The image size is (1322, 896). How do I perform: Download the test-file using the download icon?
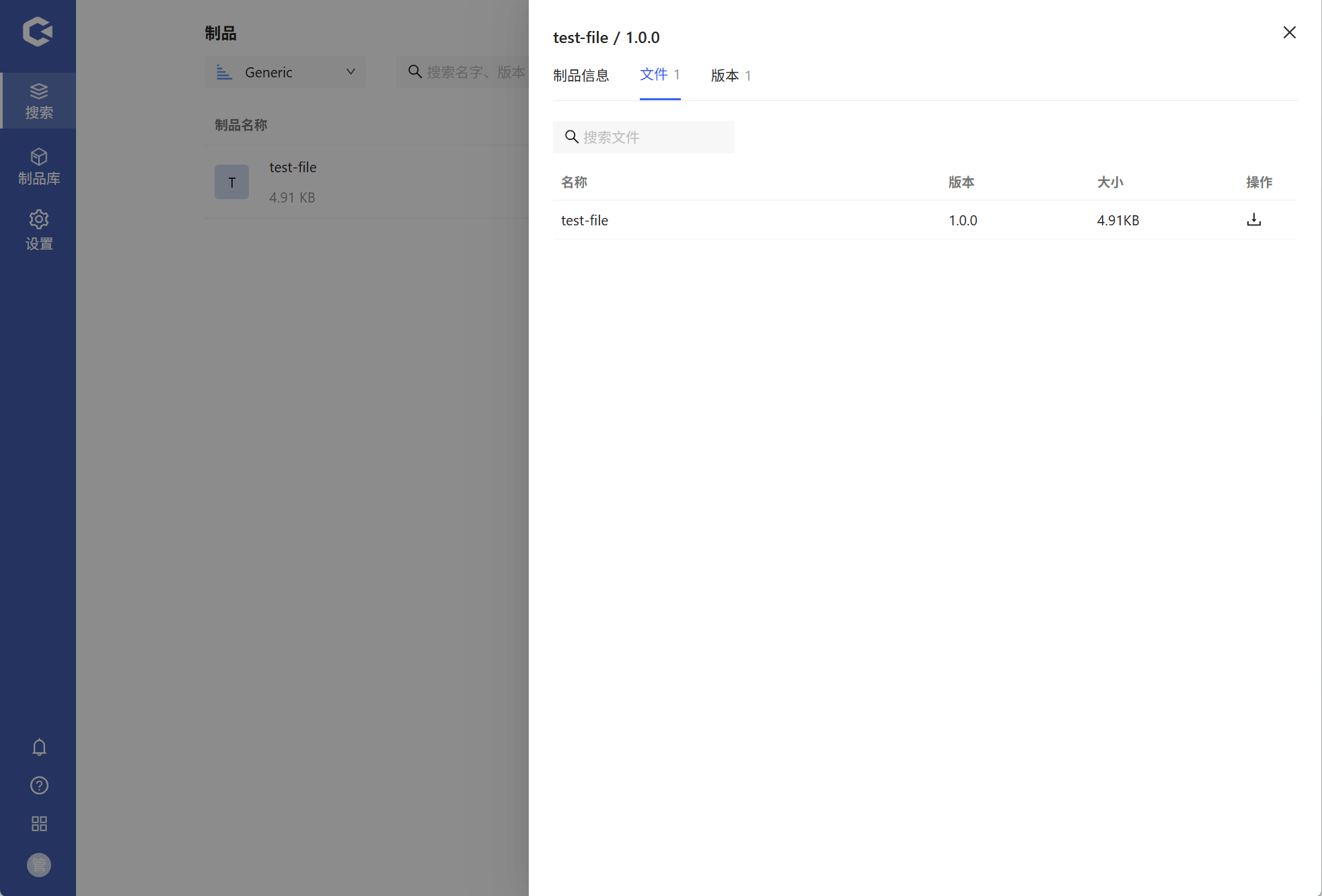(x=1253, y=220)
